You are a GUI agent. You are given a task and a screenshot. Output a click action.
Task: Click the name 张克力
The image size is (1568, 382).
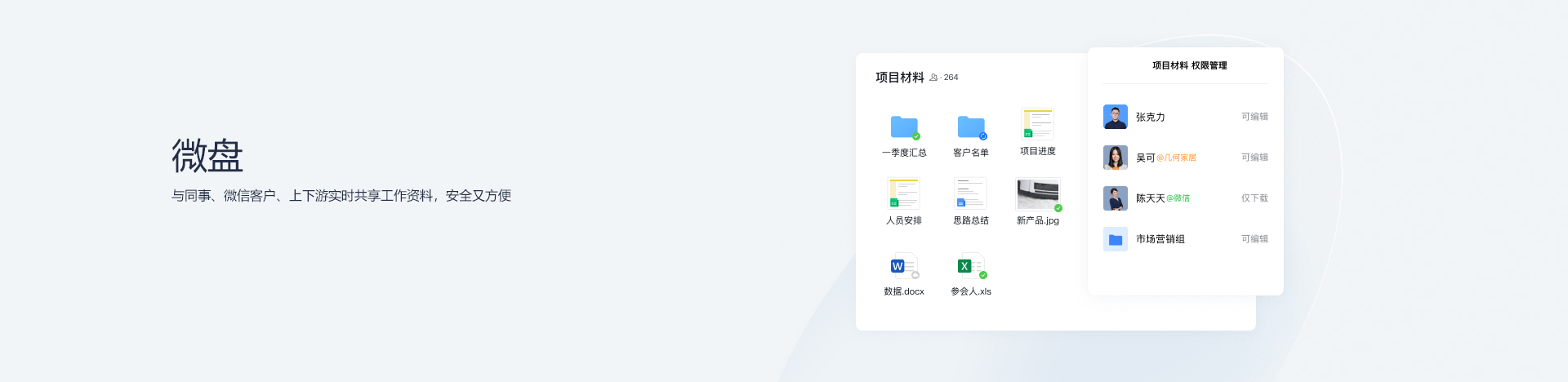coord(1151,117)
